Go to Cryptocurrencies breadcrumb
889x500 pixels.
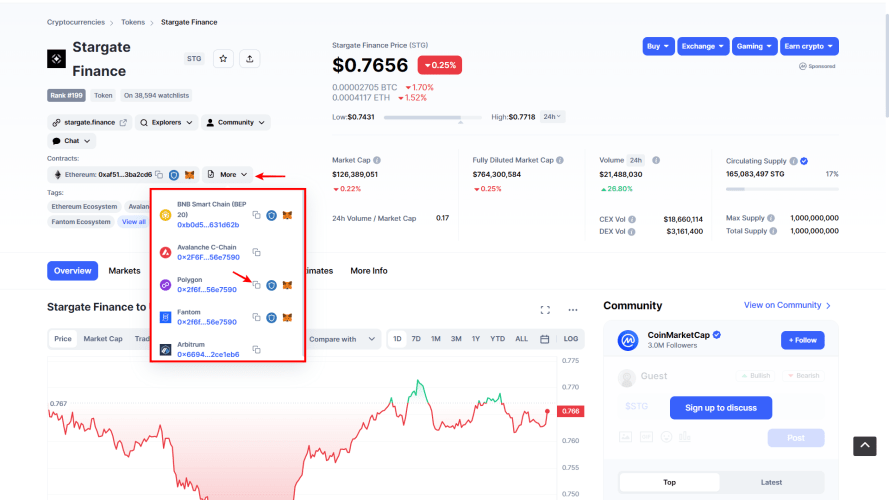point(76,22)
